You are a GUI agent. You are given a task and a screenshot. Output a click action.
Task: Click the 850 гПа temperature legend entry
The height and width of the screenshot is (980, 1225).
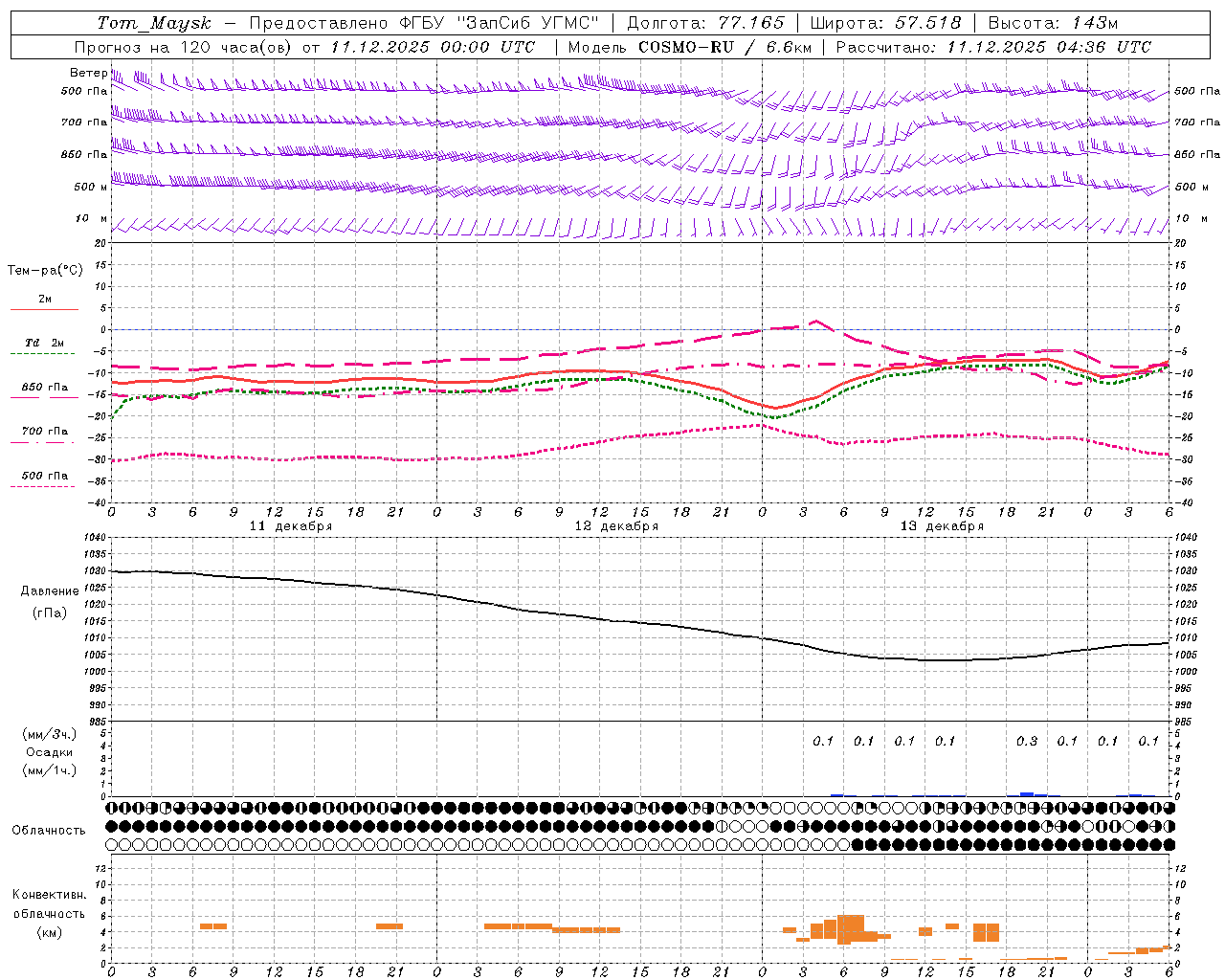45,388
